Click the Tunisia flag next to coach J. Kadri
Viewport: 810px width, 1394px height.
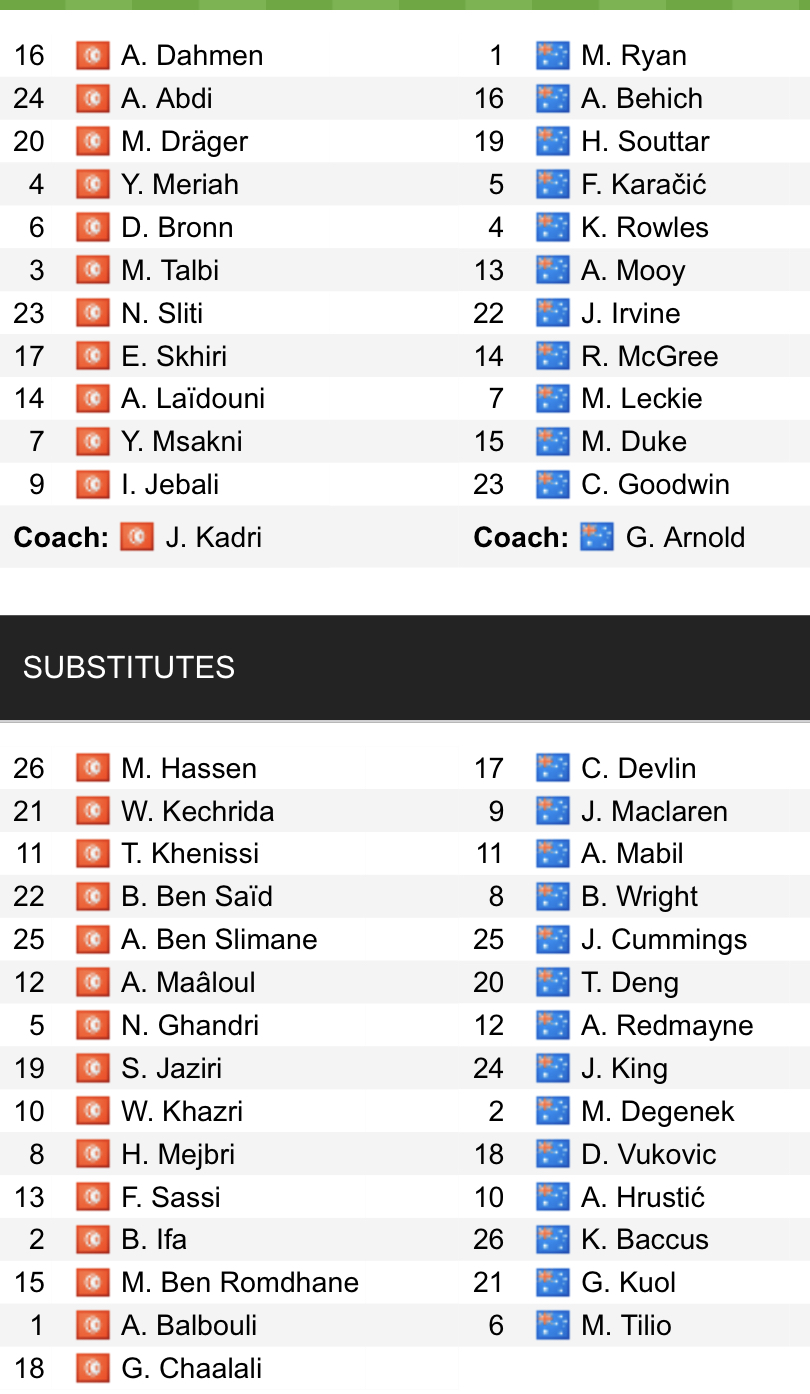pos(137,537)
